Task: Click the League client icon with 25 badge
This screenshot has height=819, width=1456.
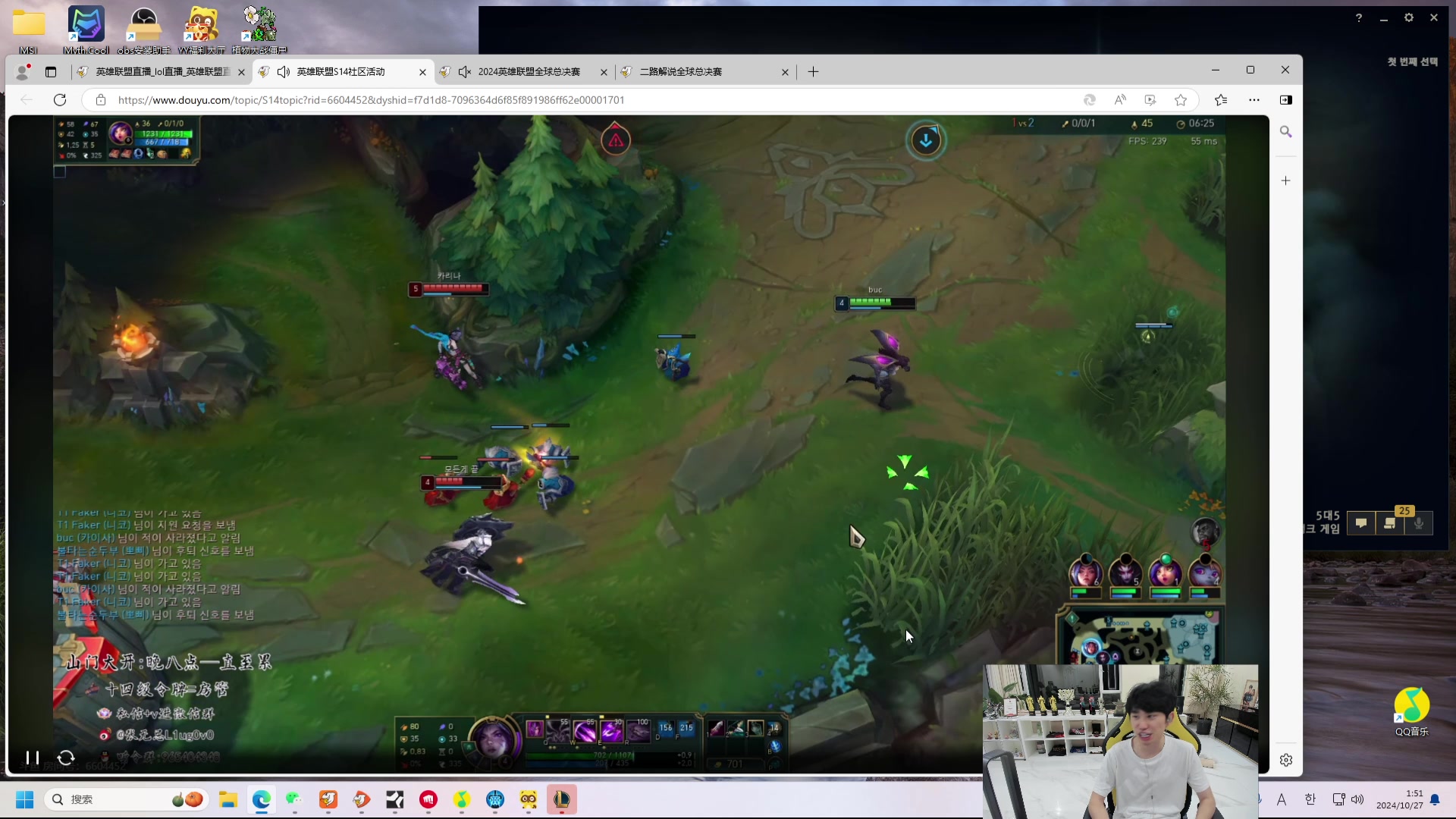Action: pos(1390,522)
